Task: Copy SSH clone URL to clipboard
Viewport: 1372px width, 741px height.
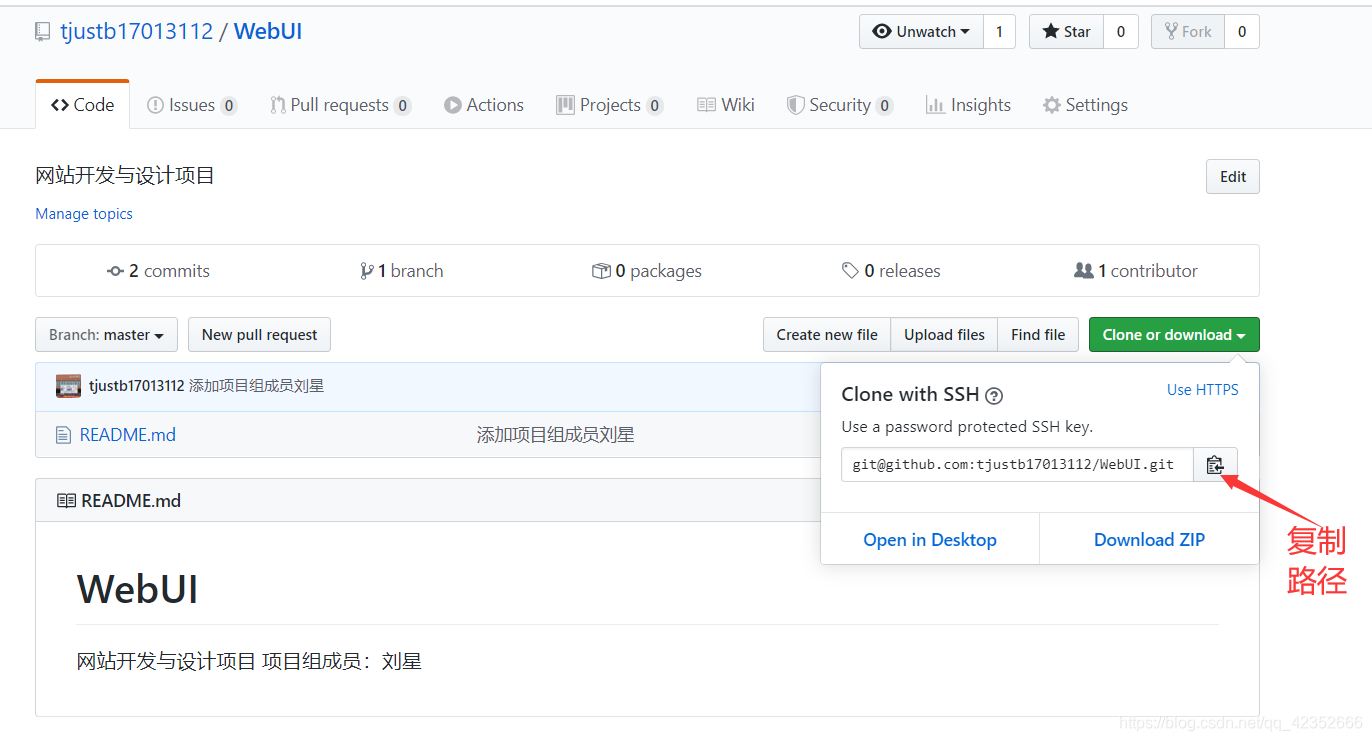Action: point(1215,464)
